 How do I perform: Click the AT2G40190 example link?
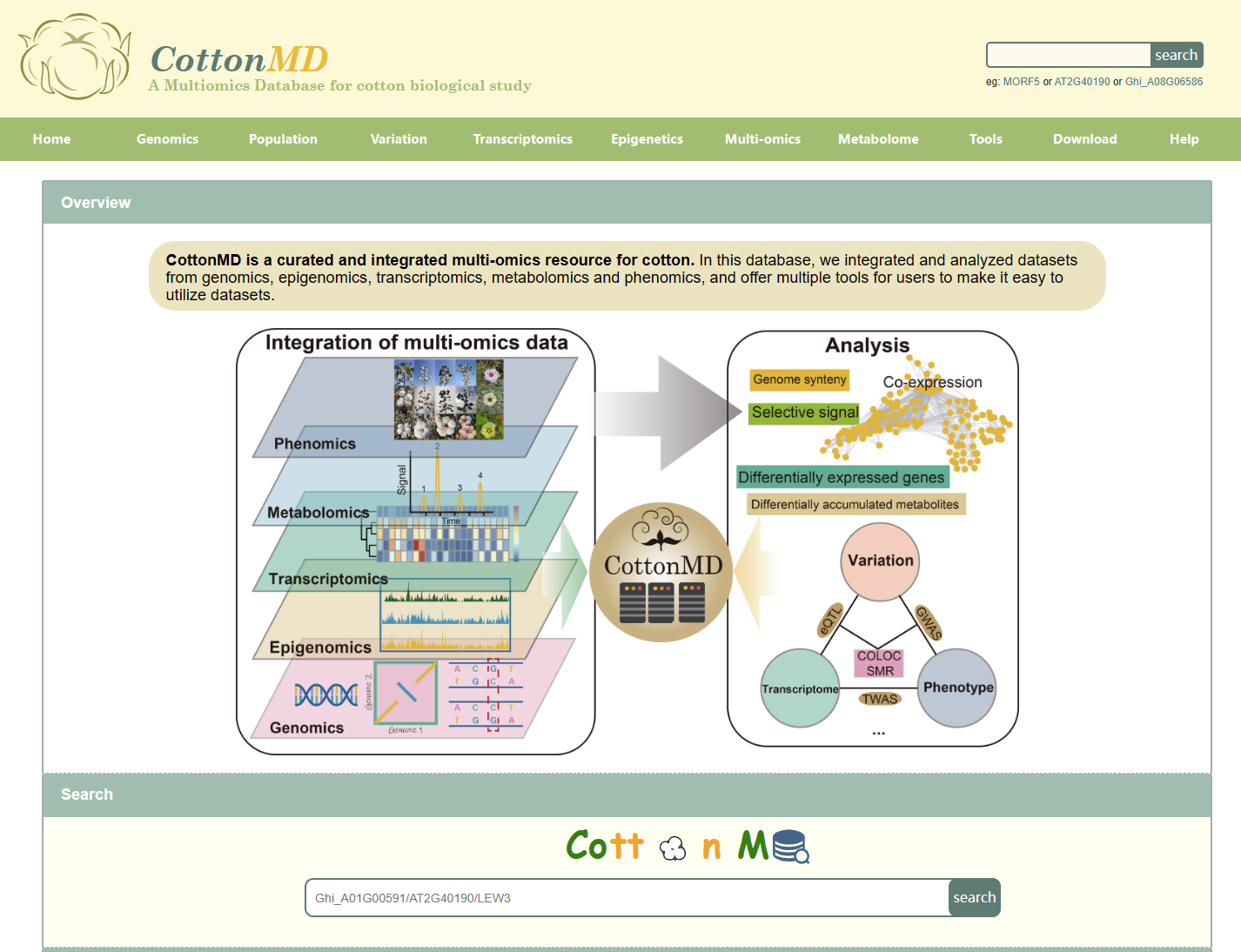point(1083,82)
